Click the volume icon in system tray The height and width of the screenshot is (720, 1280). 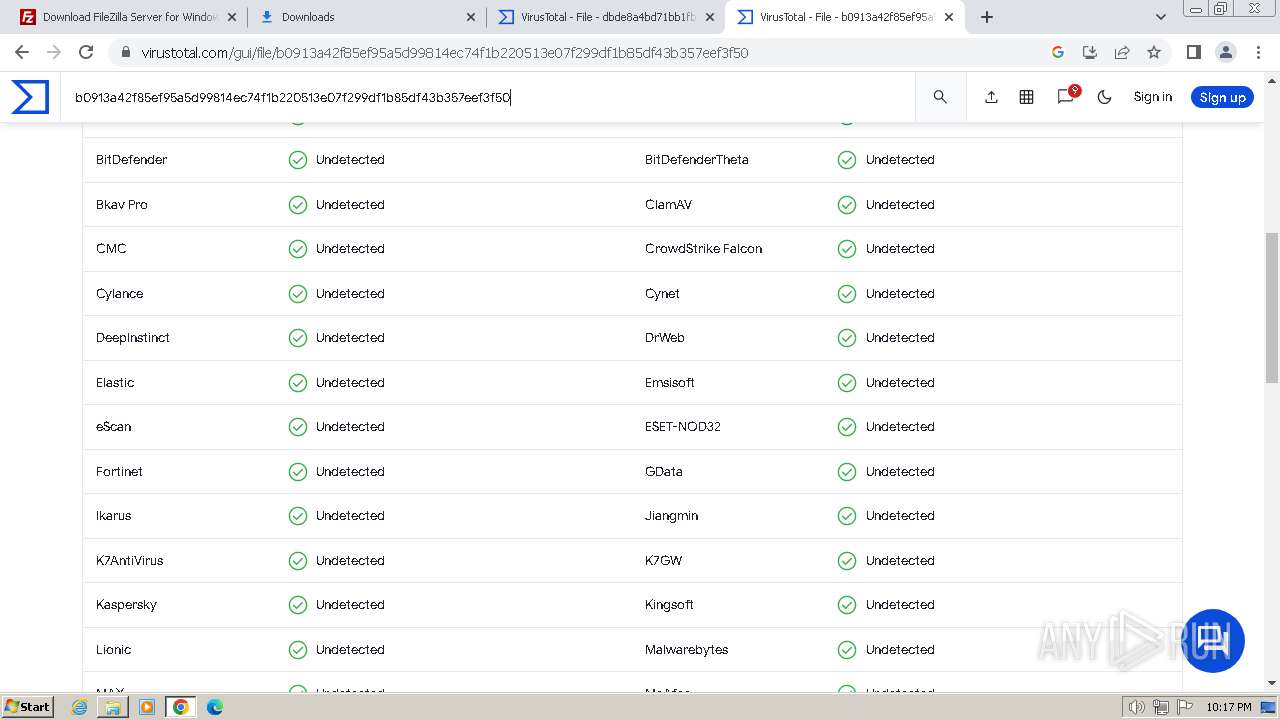[x=1137, y=707]
